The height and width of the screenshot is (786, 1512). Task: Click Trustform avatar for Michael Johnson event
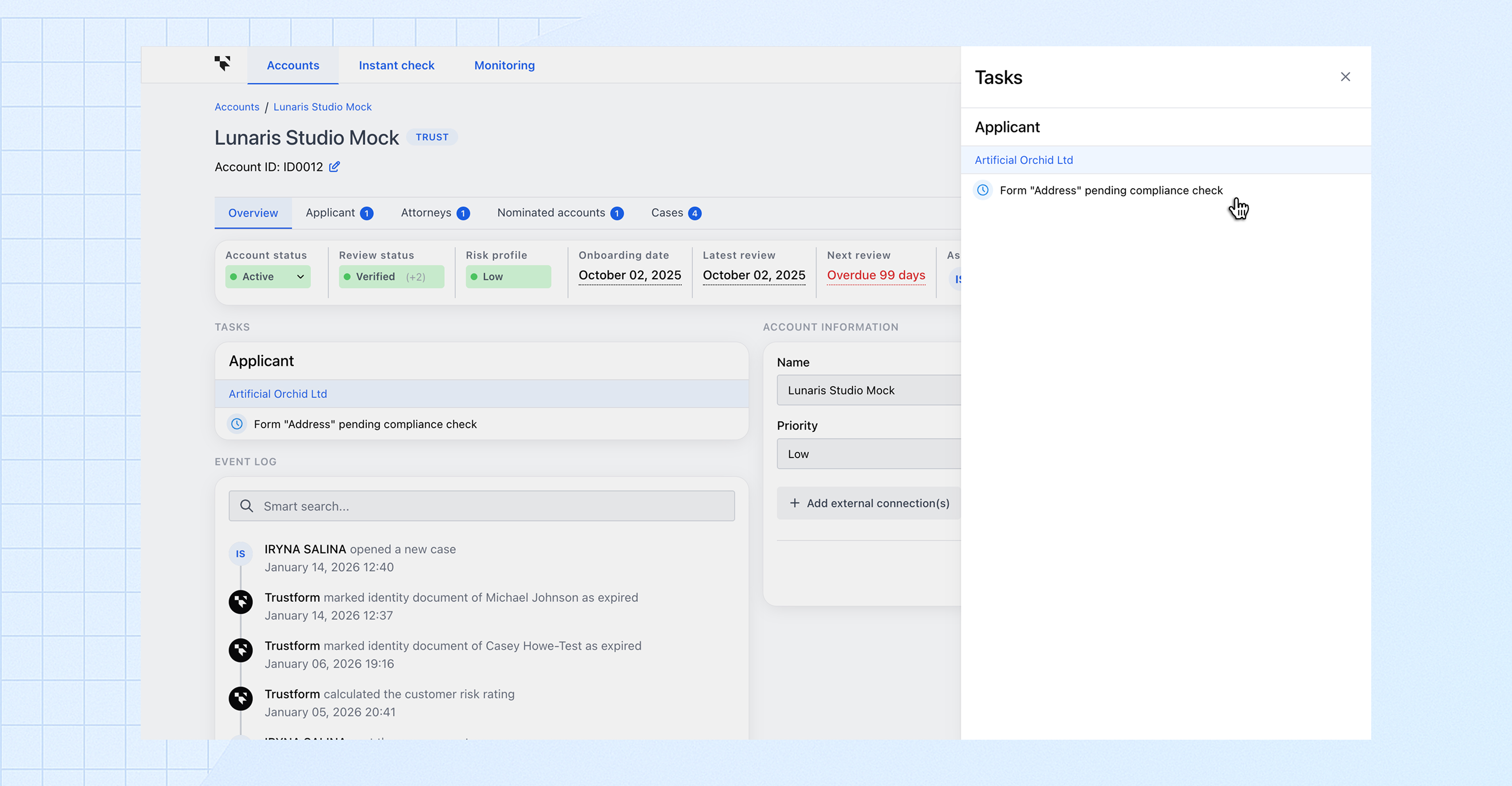[x=241, y=601]
